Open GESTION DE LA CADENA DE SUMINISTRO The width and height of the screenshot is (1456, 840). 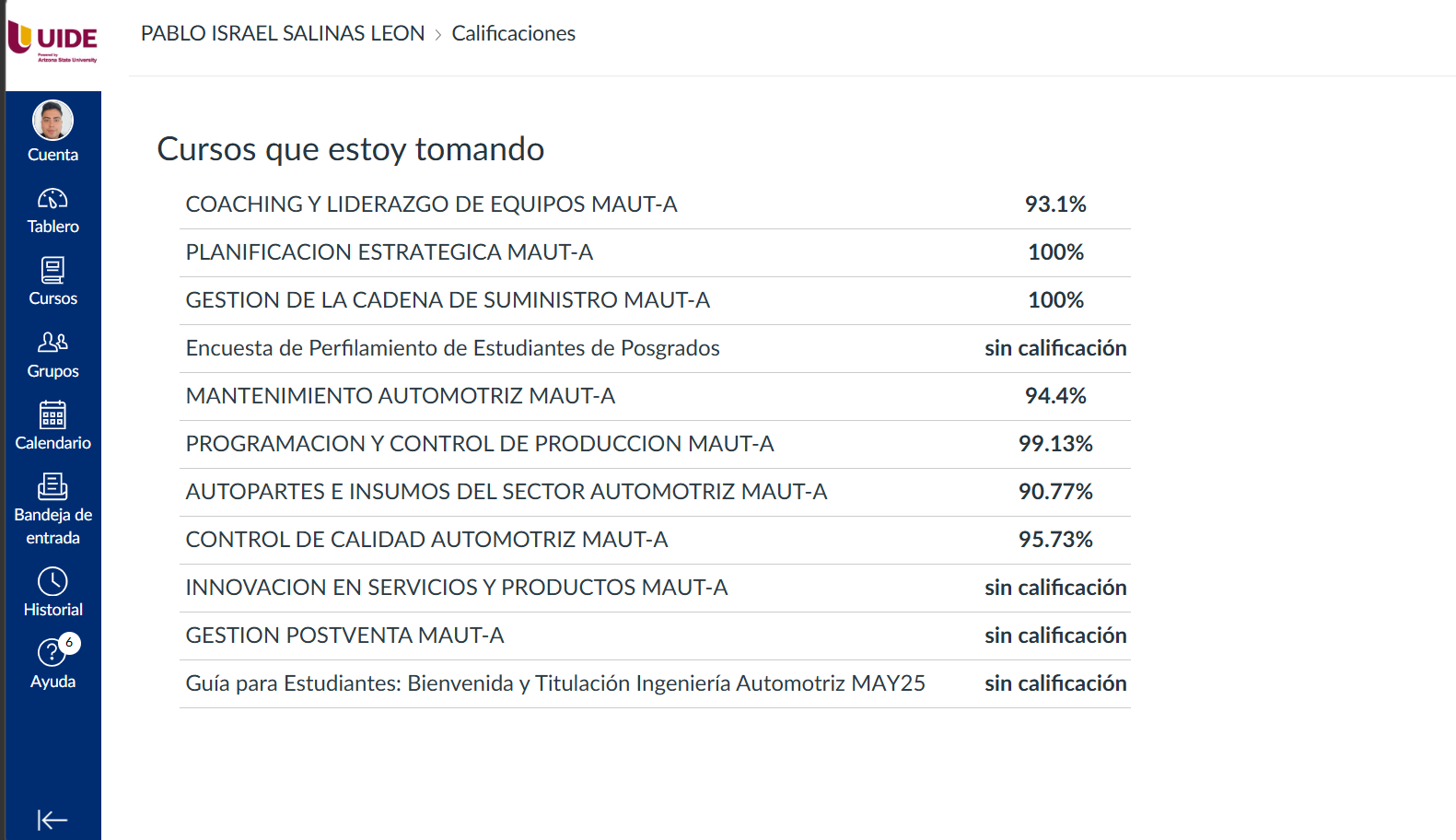448,300
